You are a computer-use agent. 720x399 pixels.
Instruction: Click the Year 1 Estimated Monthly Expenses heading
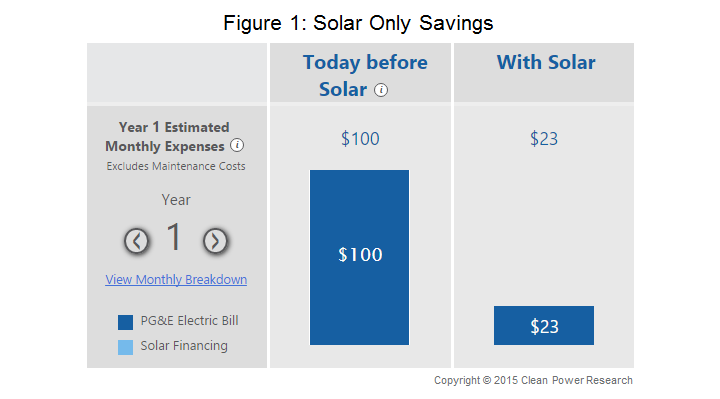coord(168,137)
